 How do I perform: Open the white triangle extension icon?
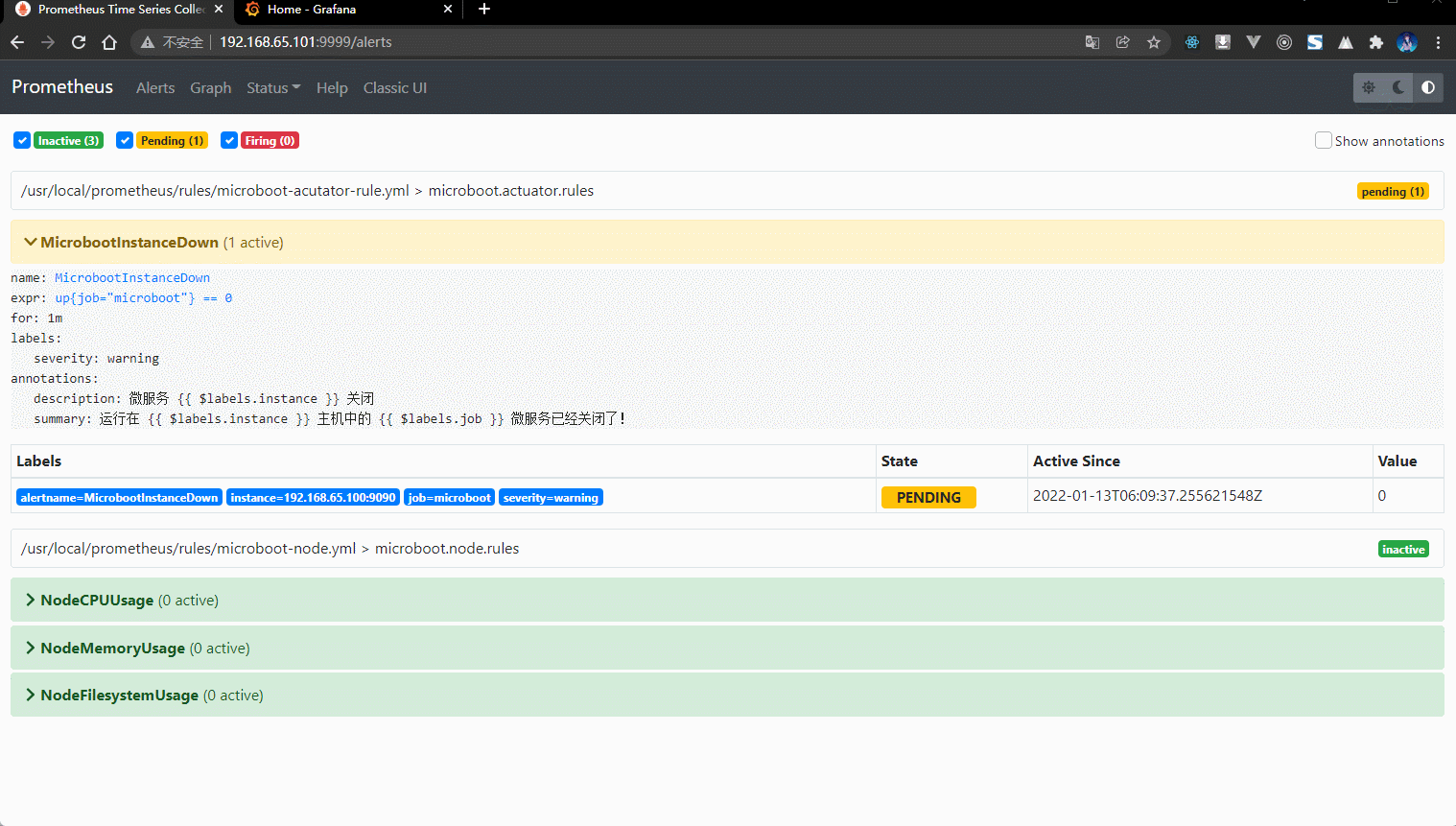(1346, 42)
